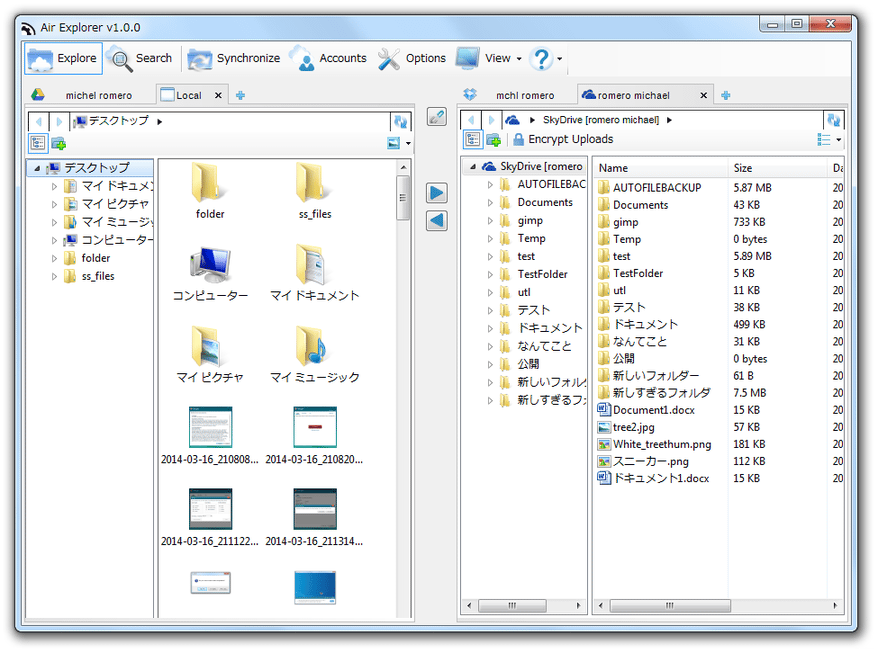Collapse the デスクトップ tree node
Viewport: 878px width, 653px height.
click(x=37, y=168)
